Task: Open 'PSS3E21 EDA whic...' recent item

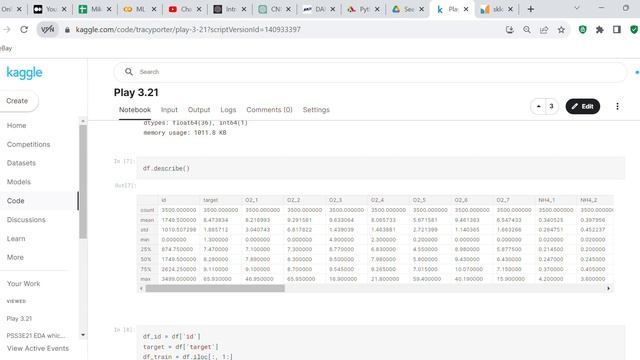Action: (36, 336)
